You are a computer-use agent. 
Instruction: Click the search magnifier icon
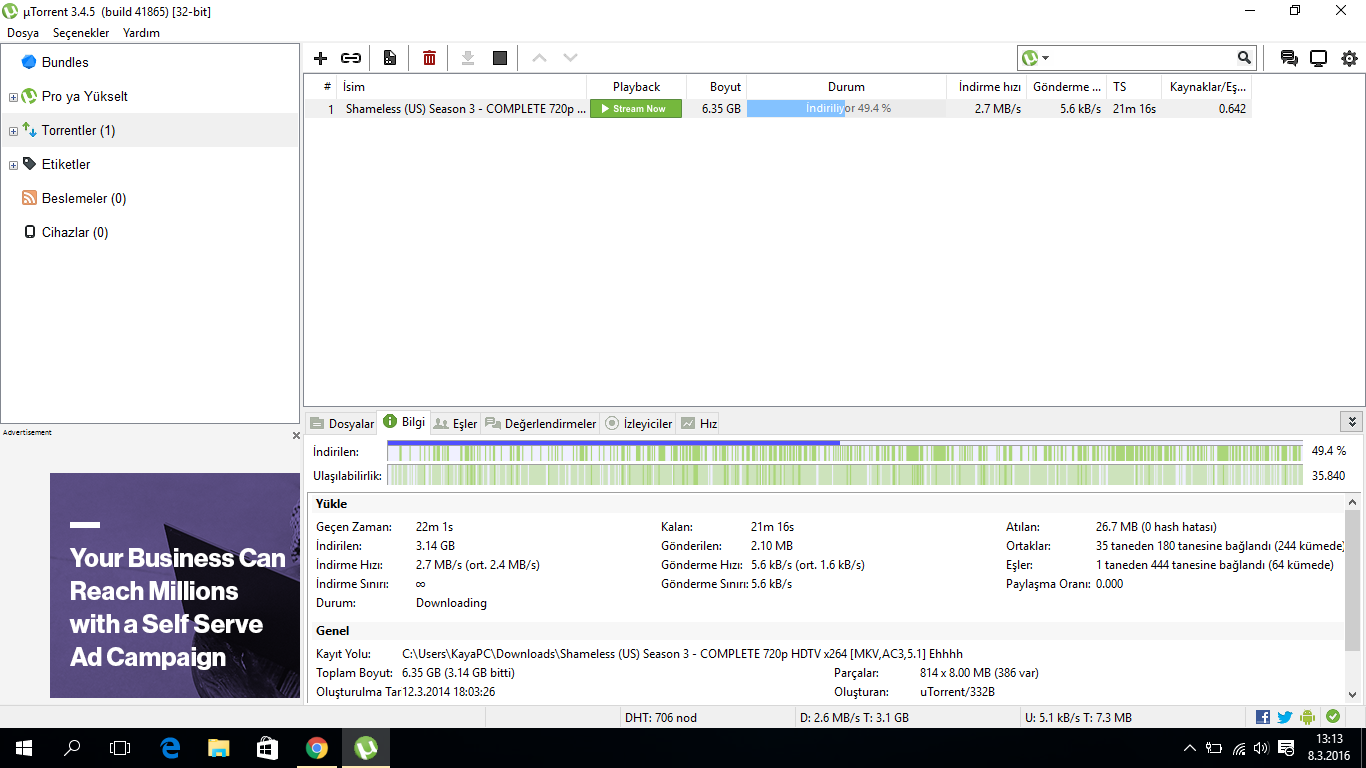(1244, 58)
